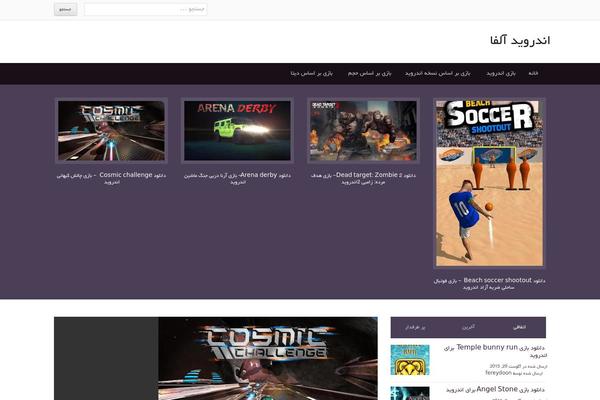Click Dead target: Zombie 2 caption link

(x=363, y=178)
